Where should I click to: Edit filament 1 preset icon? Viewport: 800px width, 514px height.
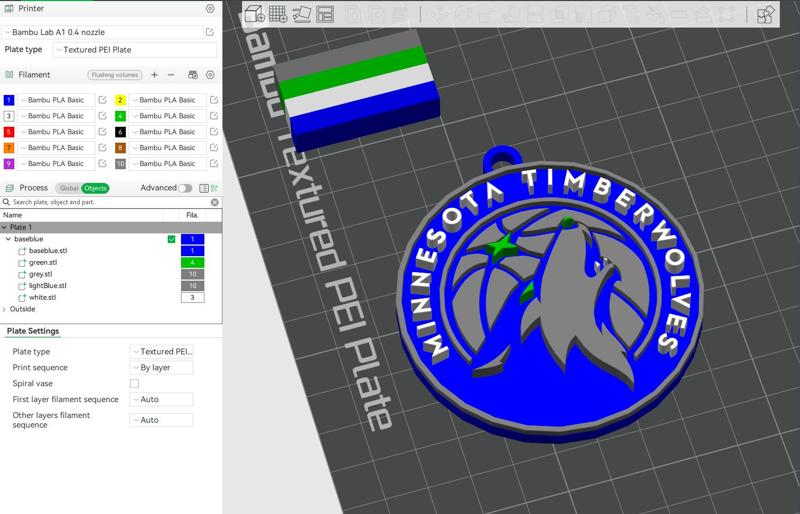[x=102, y=100]
